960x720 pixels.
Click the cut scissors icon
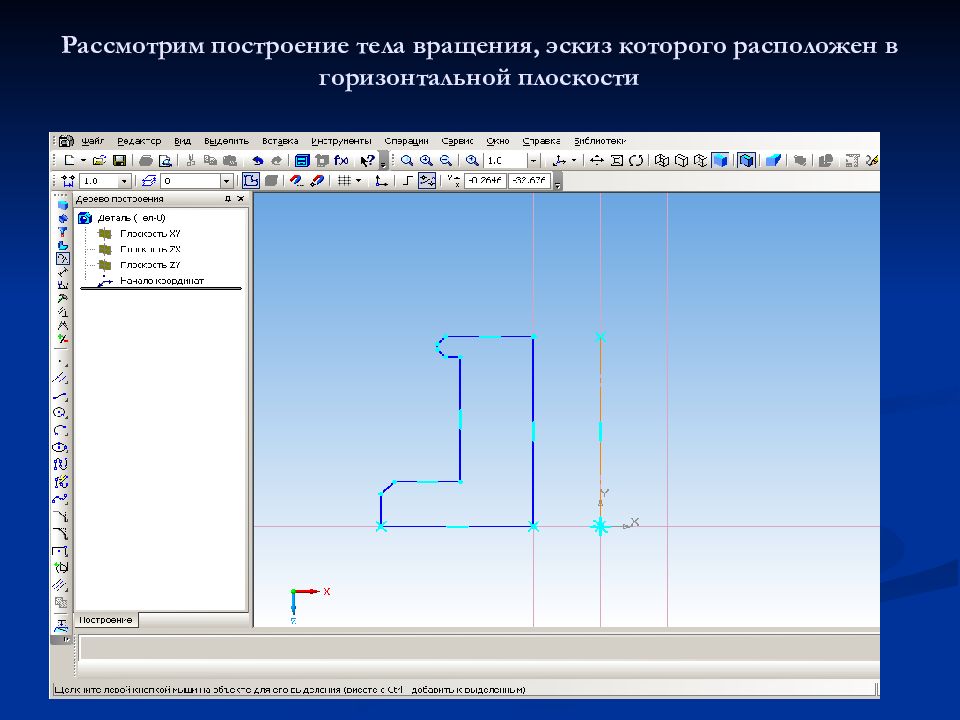pos(191,160)
